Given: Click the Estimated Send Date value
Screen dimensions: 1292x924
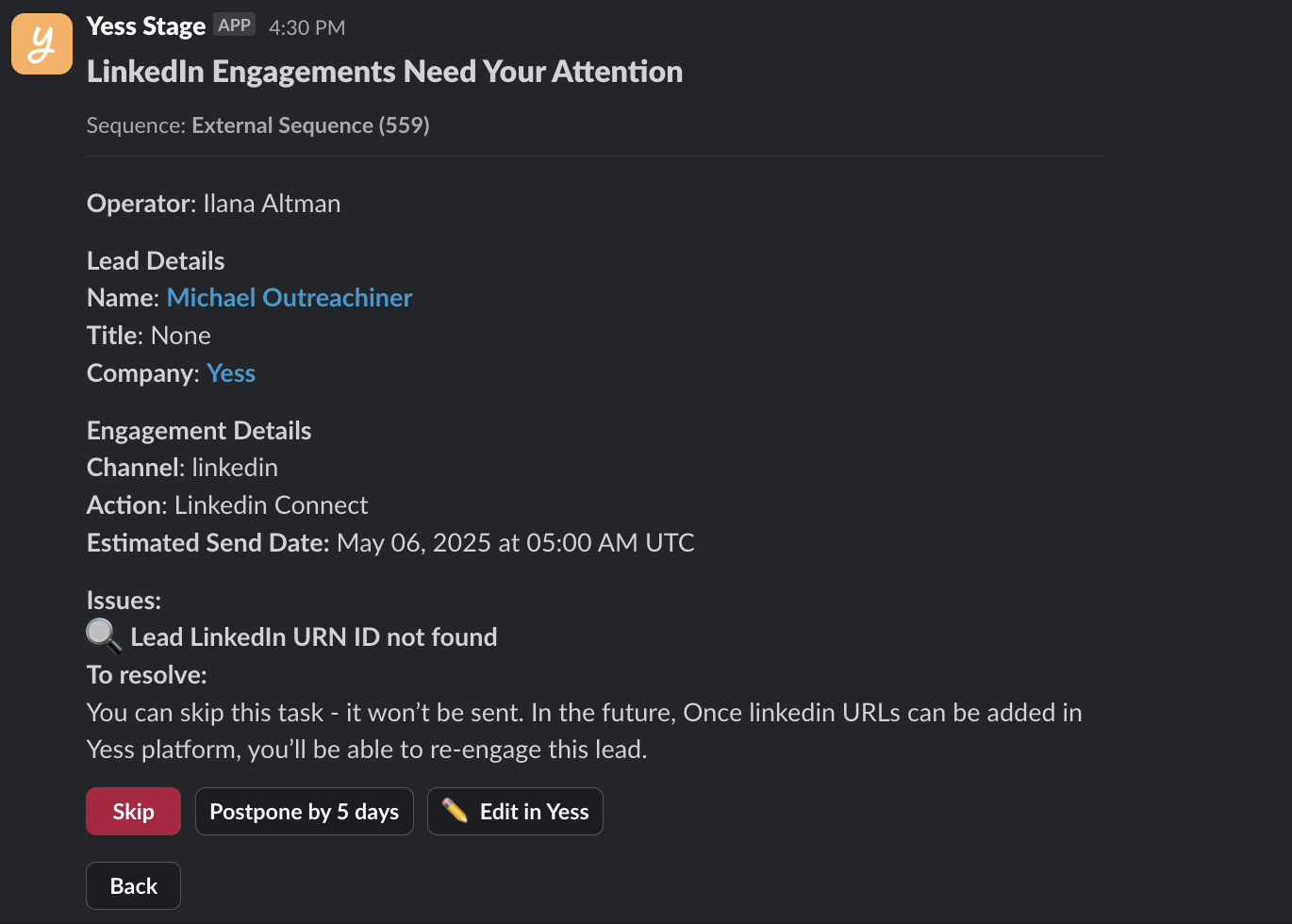Looking at the screenshot, I should (x=515, y=543).
